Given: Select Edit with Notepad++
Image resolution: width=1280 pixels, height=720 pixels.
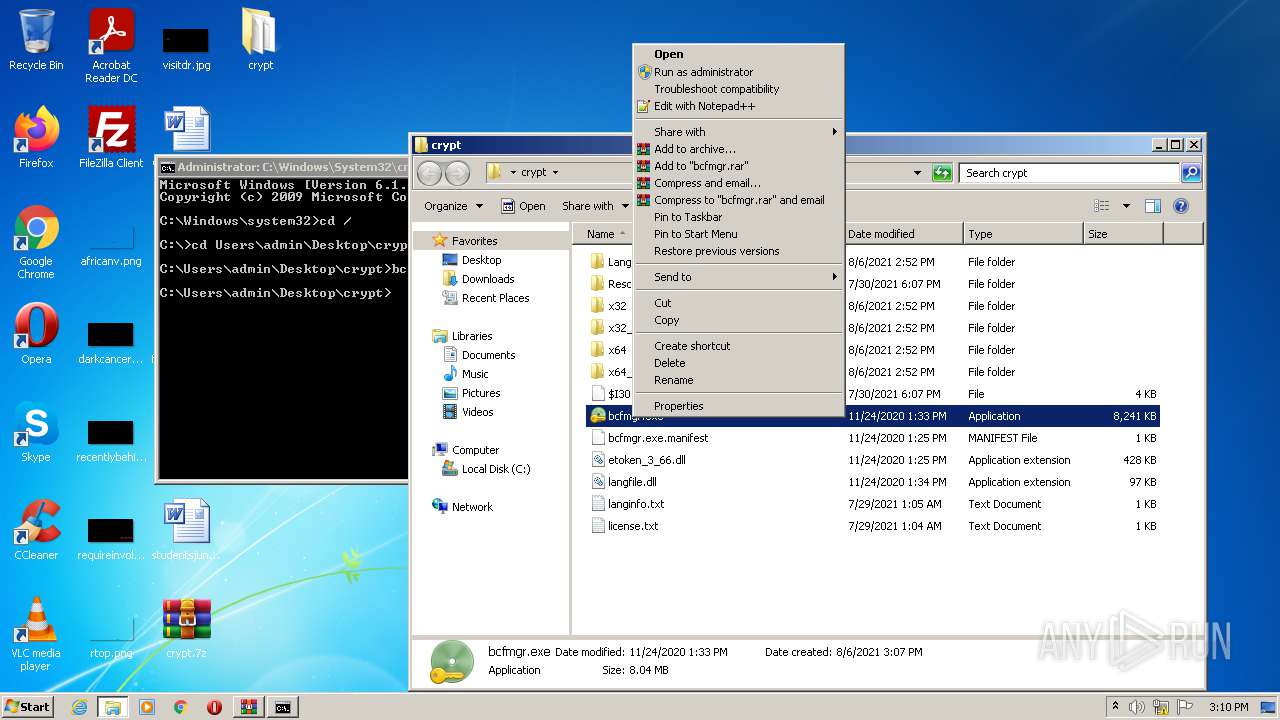Looking at the screenshot, I should pyautogui.click(x=738, y=106).
